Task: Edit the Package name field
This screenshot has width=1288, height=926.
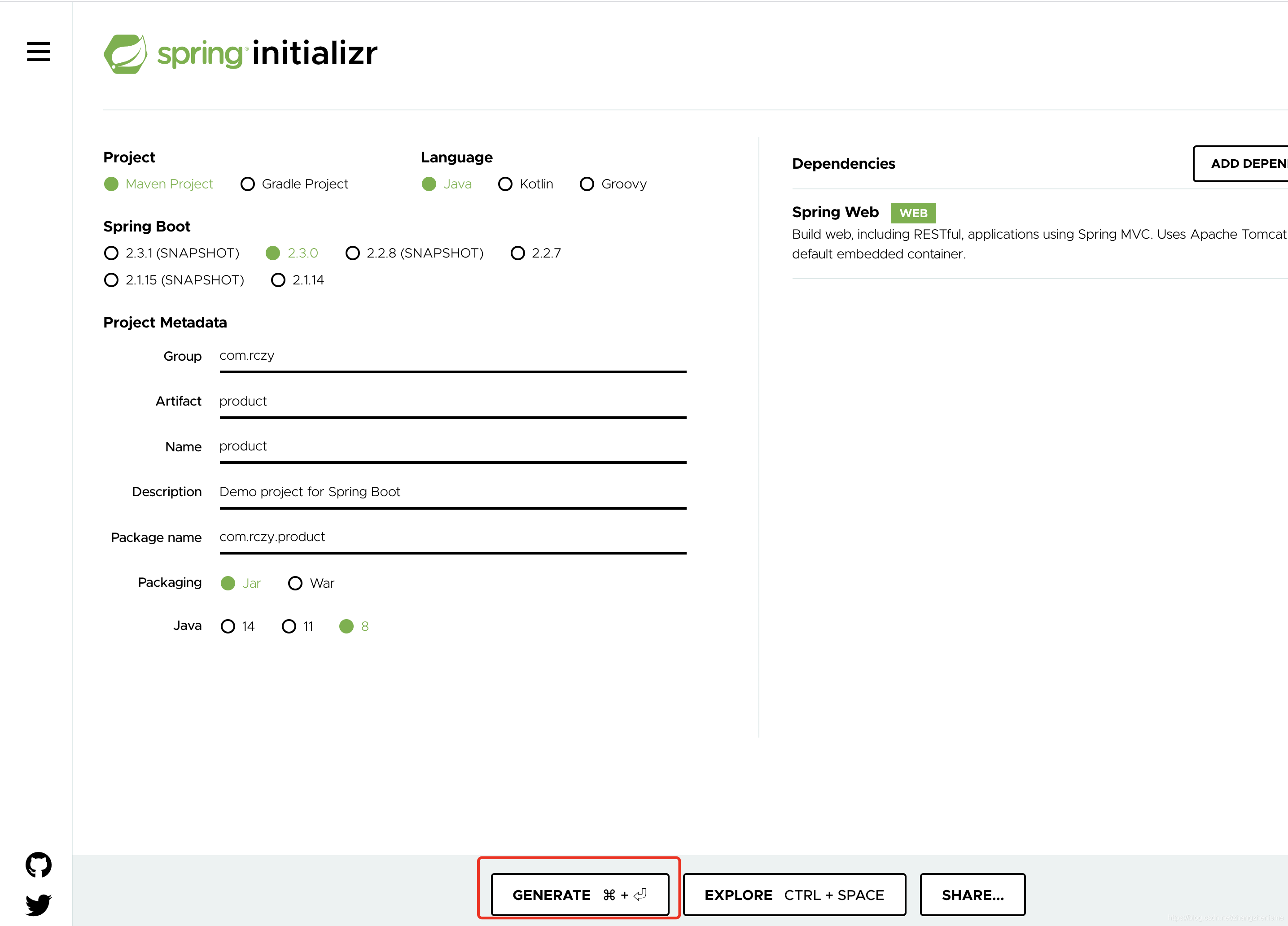Action: tap(453, 537)
